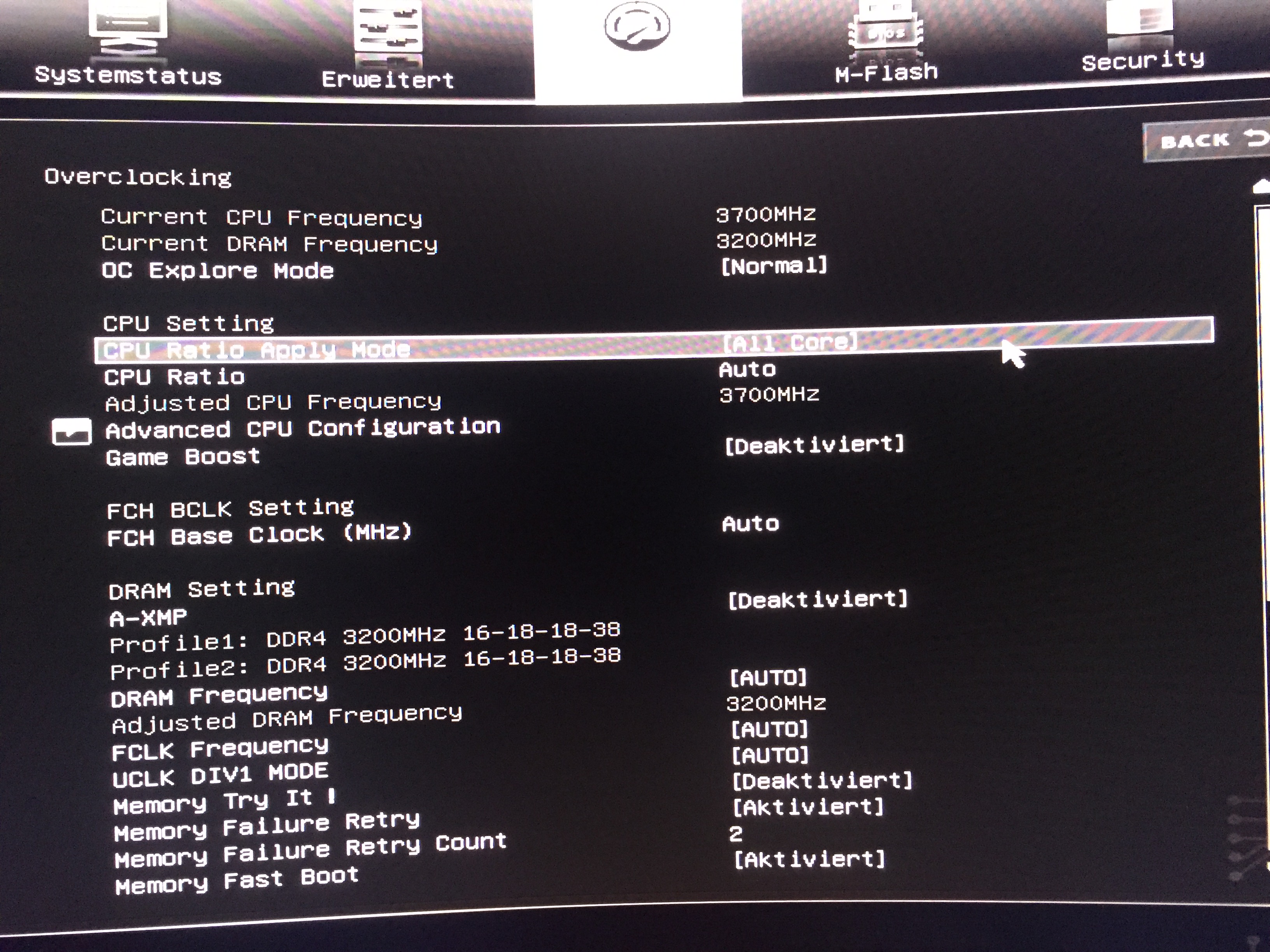The height and width of the screenshot is (952, 1270).
Task: Select the FCLK Frequency AUTO value
Action: [x=769, y=729]
